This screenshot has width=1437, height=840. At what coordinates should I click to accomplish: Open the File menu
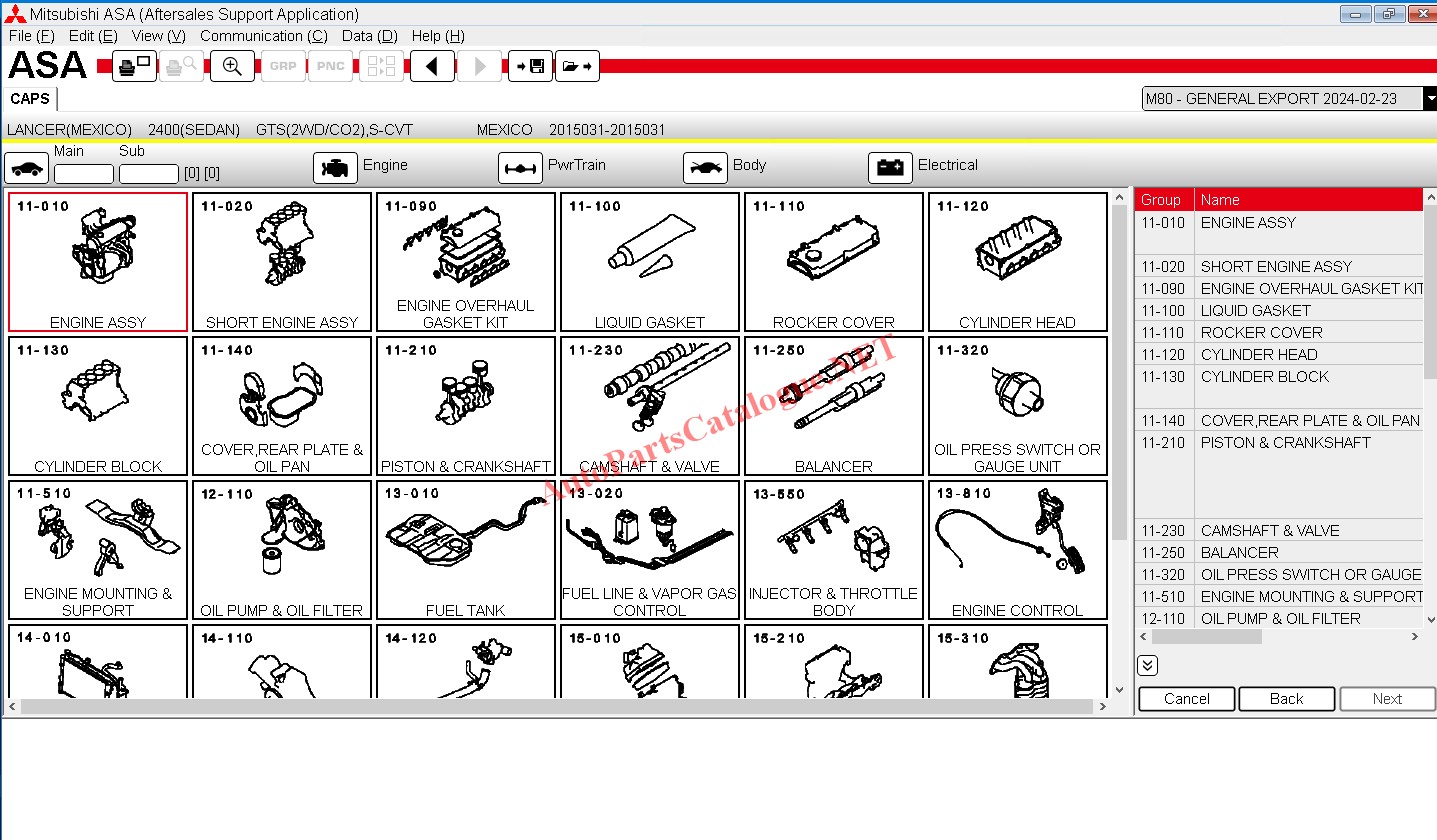point(31,36)
